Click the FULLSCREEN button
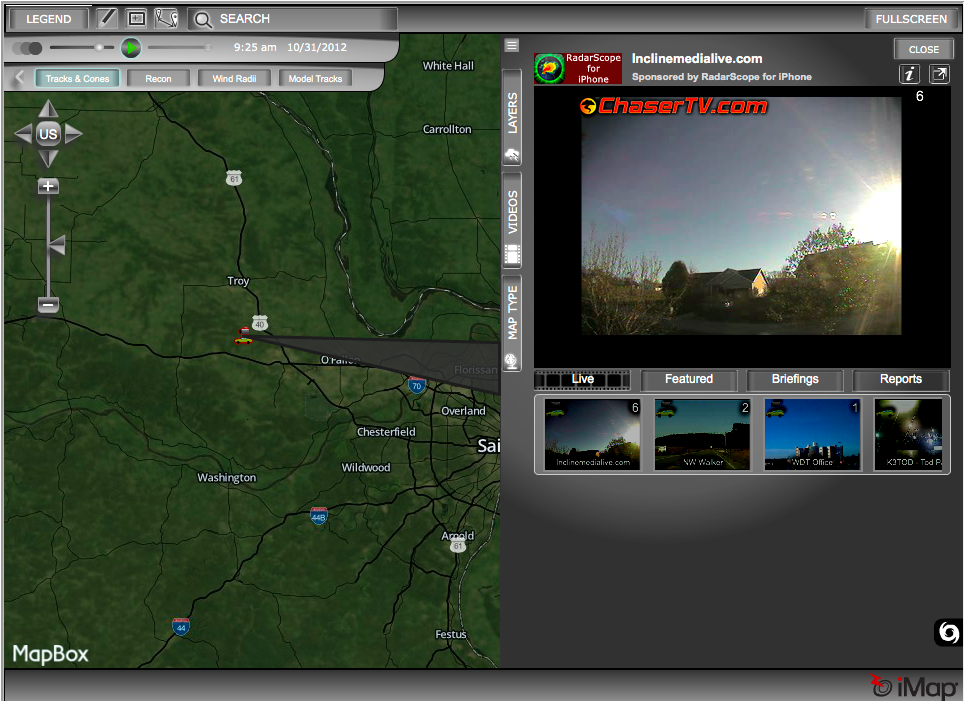The height and width of the screenshot is (701, 964). click(911, 18)
